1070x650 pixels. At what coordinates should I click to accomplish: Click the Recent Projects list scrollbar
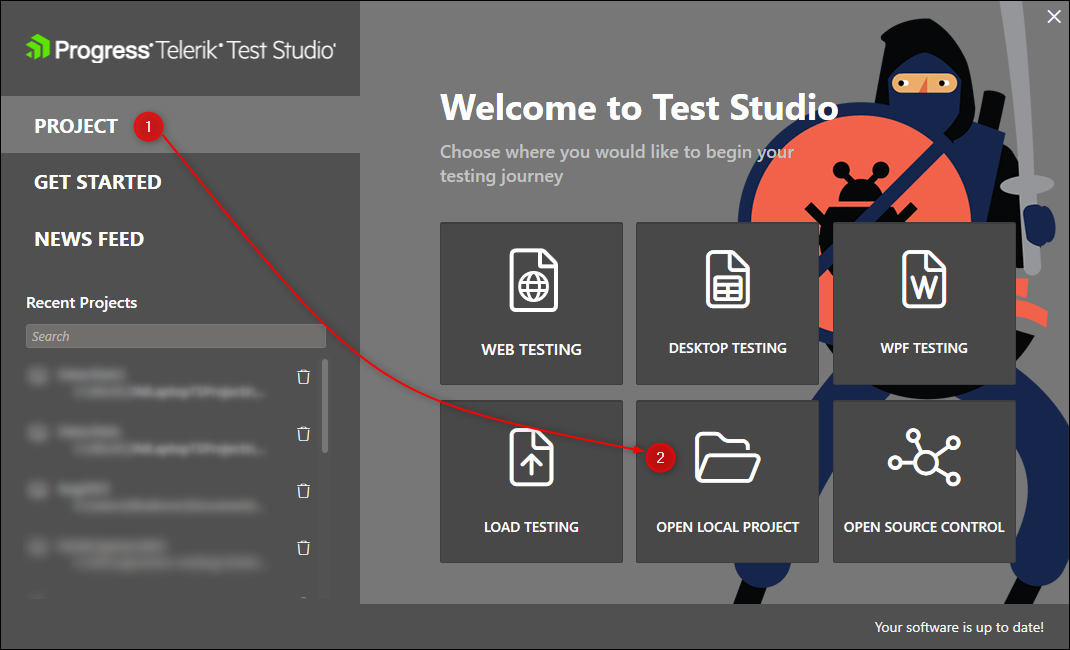324,405
